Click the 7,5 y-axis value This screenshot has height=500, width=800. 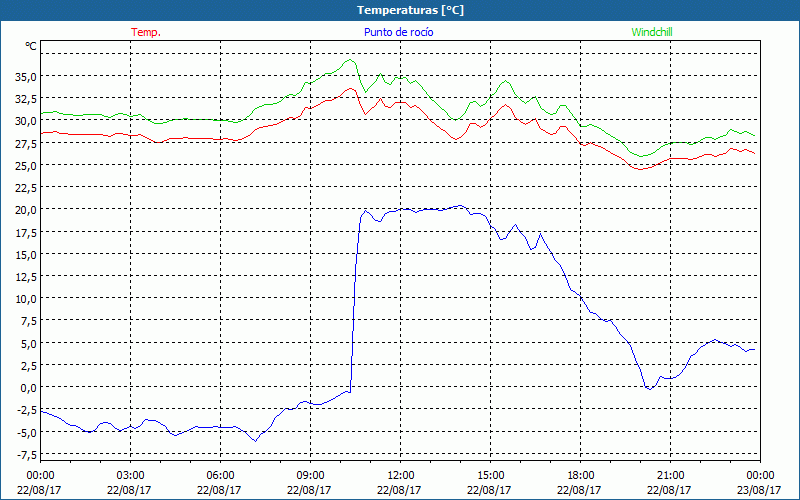pos(29,321)
